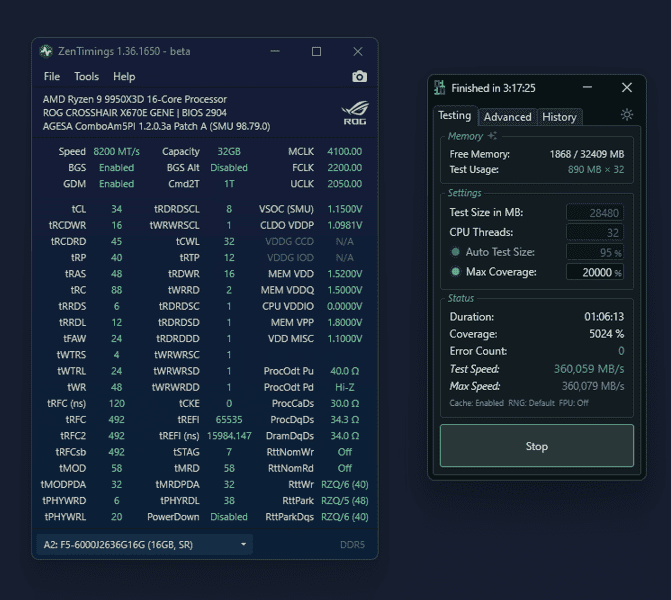
Task: Click the sparkle icon next to Memory
Action: pos(493,136)
